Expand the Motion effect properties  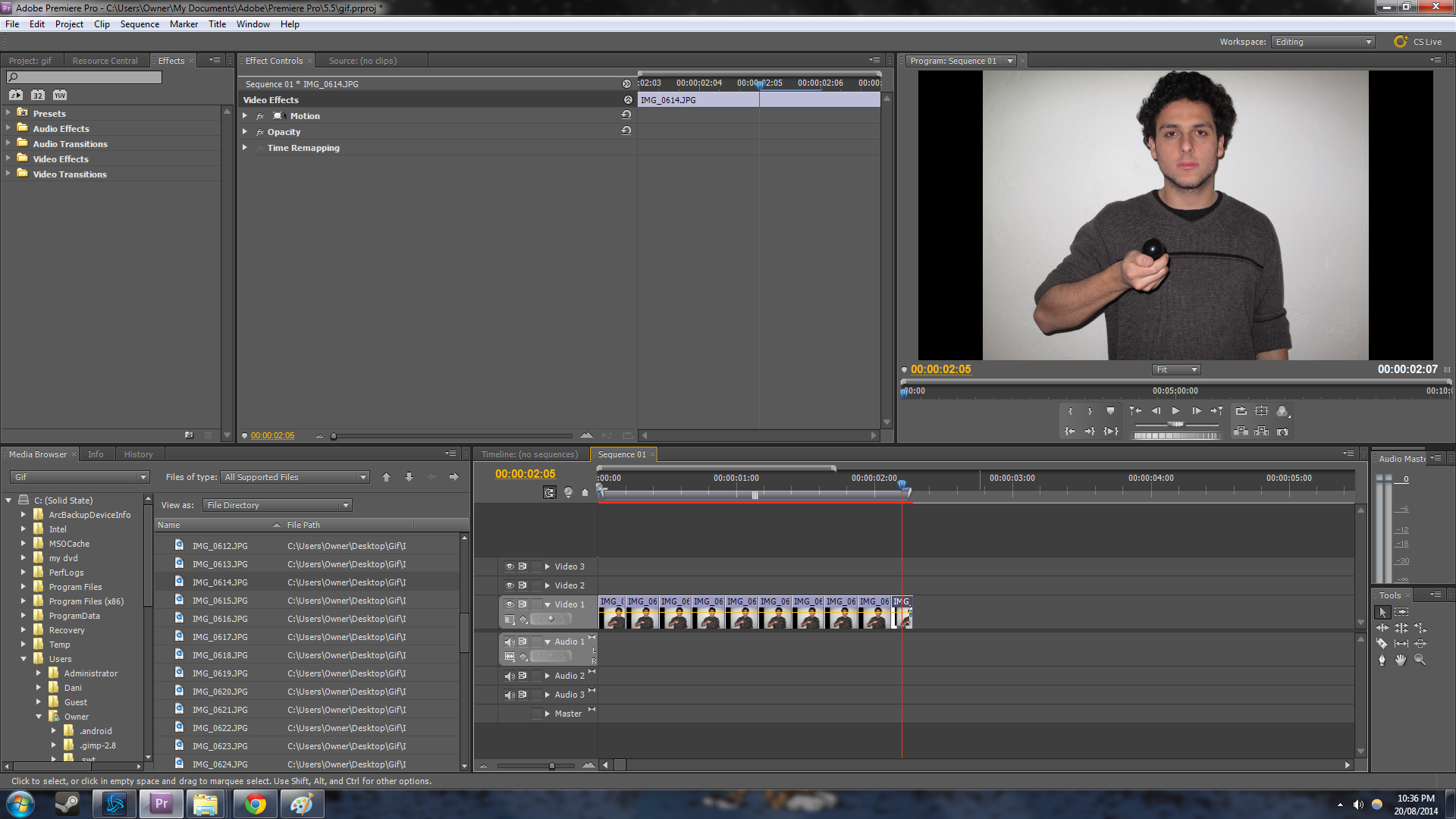(x=245, y=116)
